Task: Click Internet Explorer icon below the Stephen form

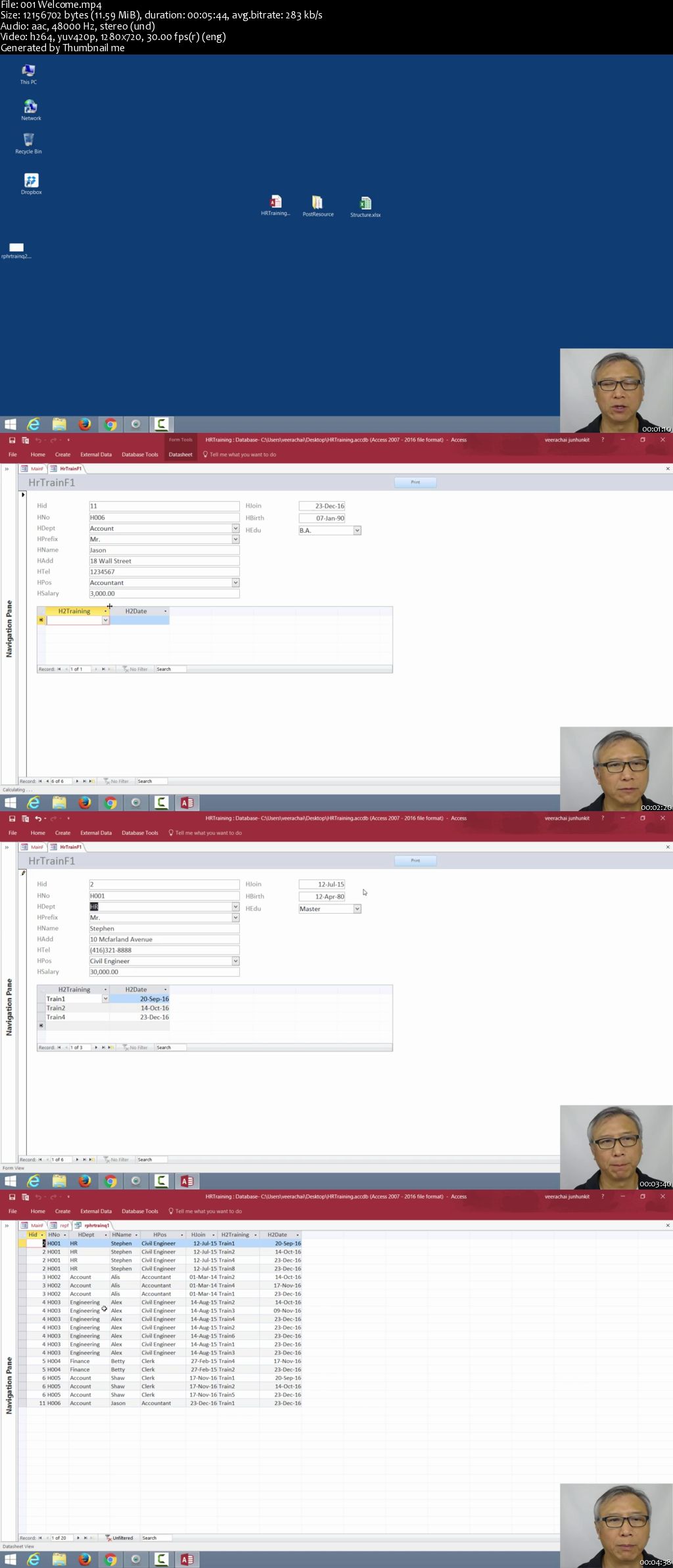Action: tap(34, 1181)
